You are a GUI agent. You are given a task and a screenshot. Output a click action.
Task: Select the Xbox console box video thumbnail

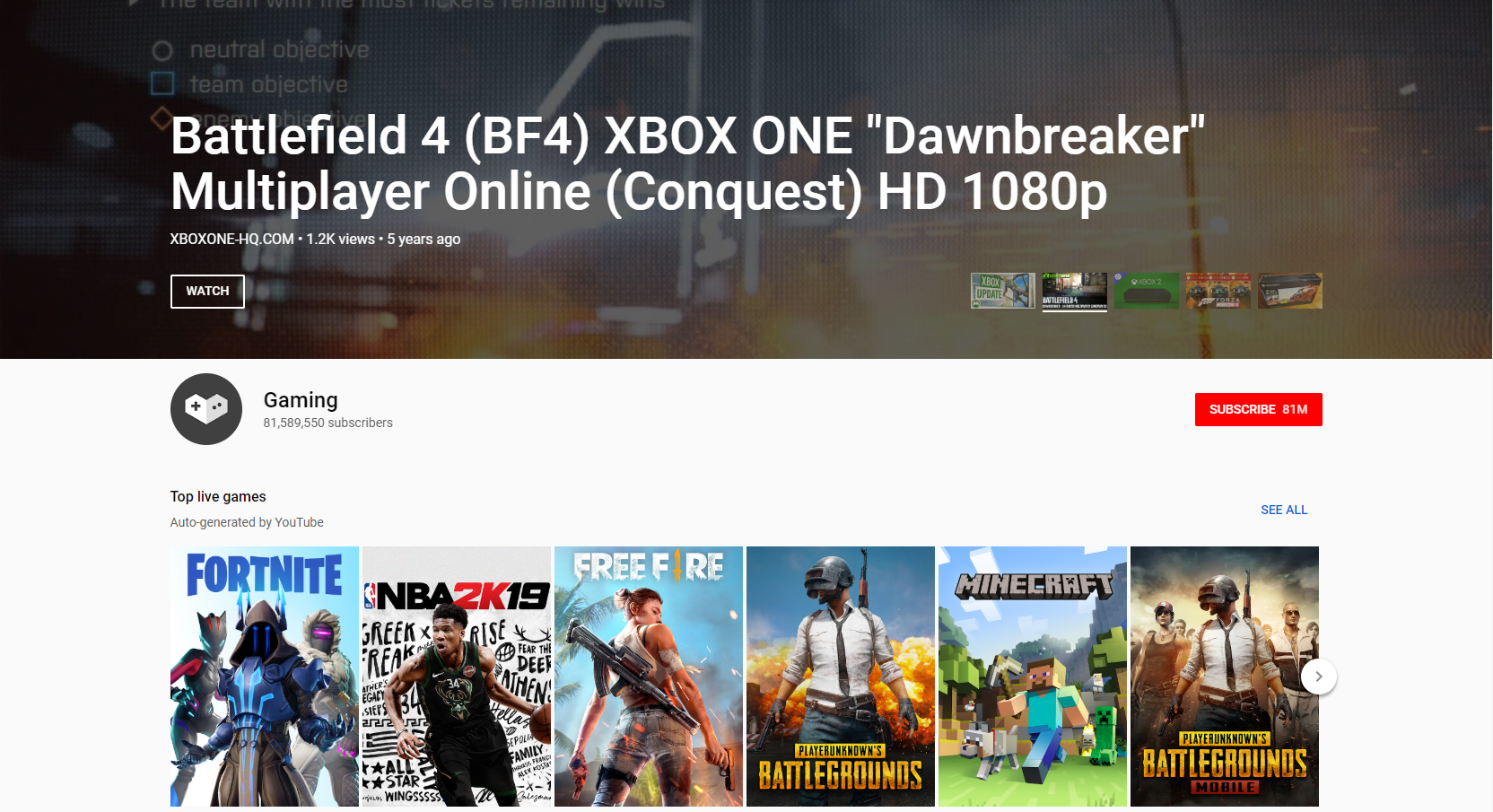coord(1290,291)
